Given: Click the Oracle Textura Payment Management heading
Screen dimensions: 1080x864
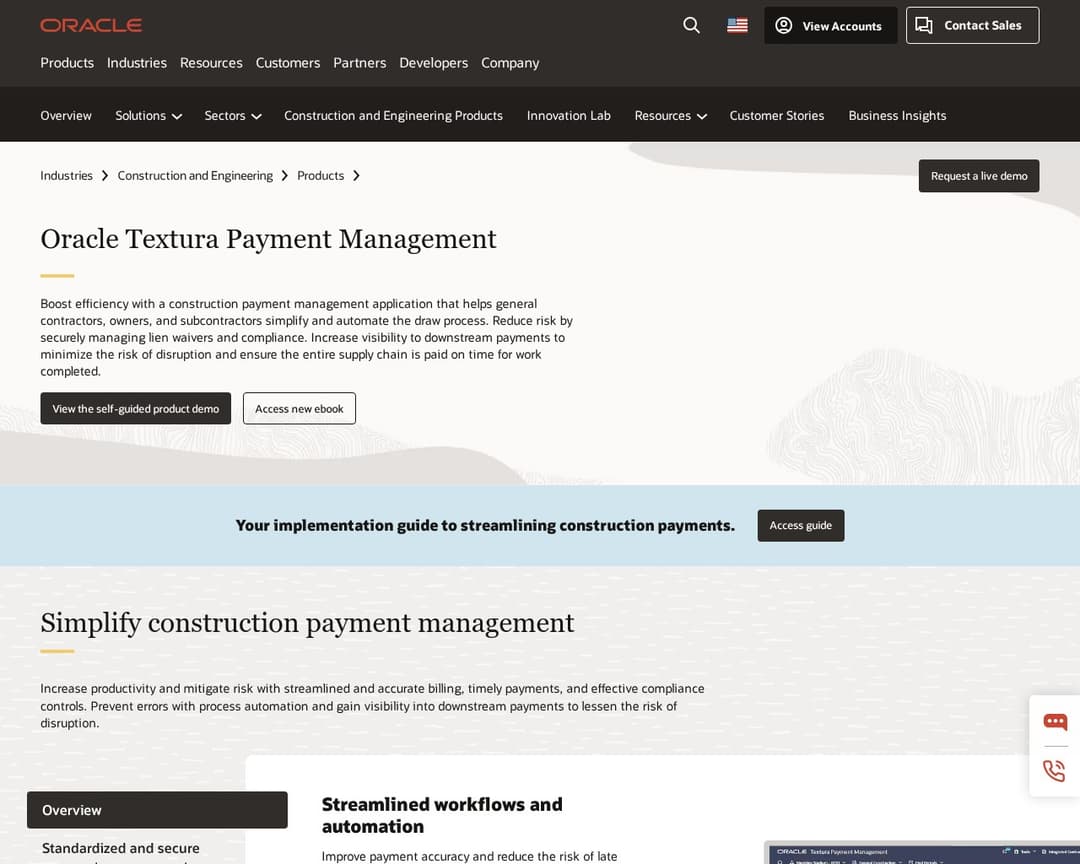Looking at the screenshot, I should [x=268, y=239].
